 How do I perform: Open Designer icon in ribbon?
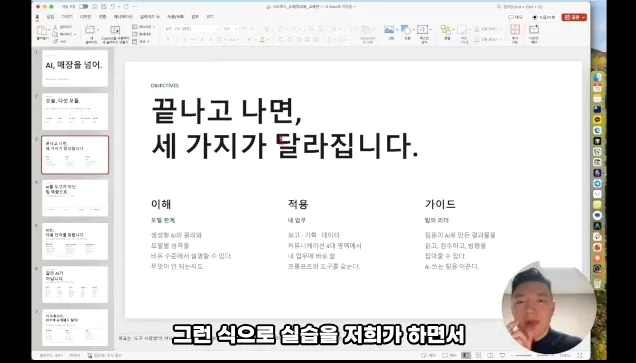point(534,30)
